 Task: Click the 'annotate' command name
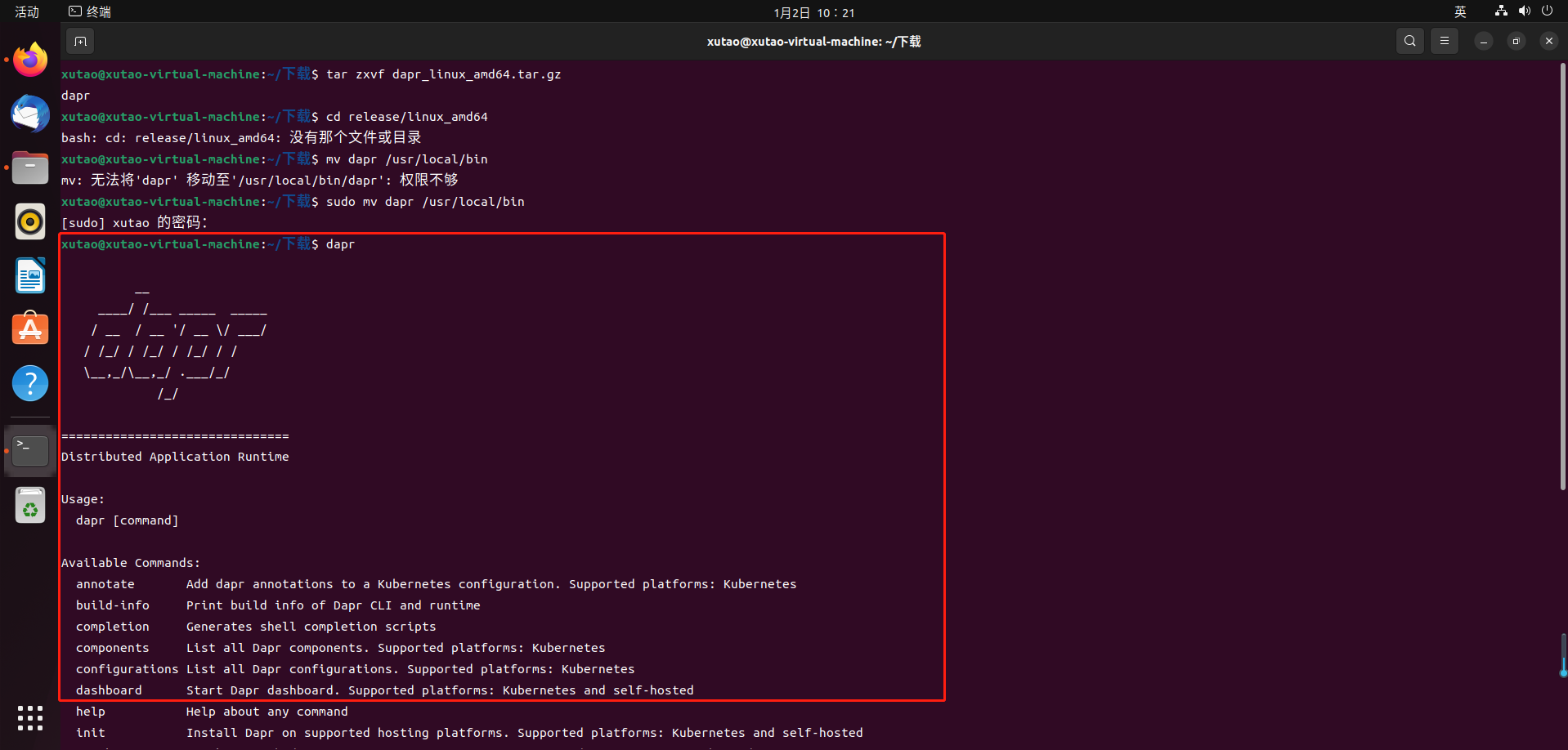[x=105, y=584]
